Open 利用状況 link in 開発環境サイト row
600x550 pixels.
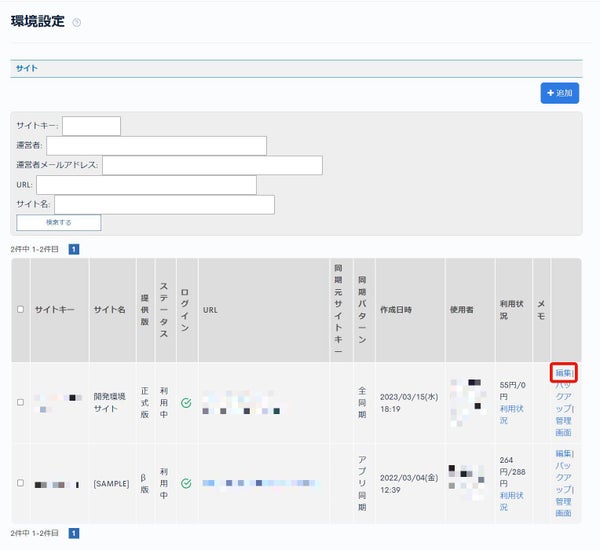511,415
